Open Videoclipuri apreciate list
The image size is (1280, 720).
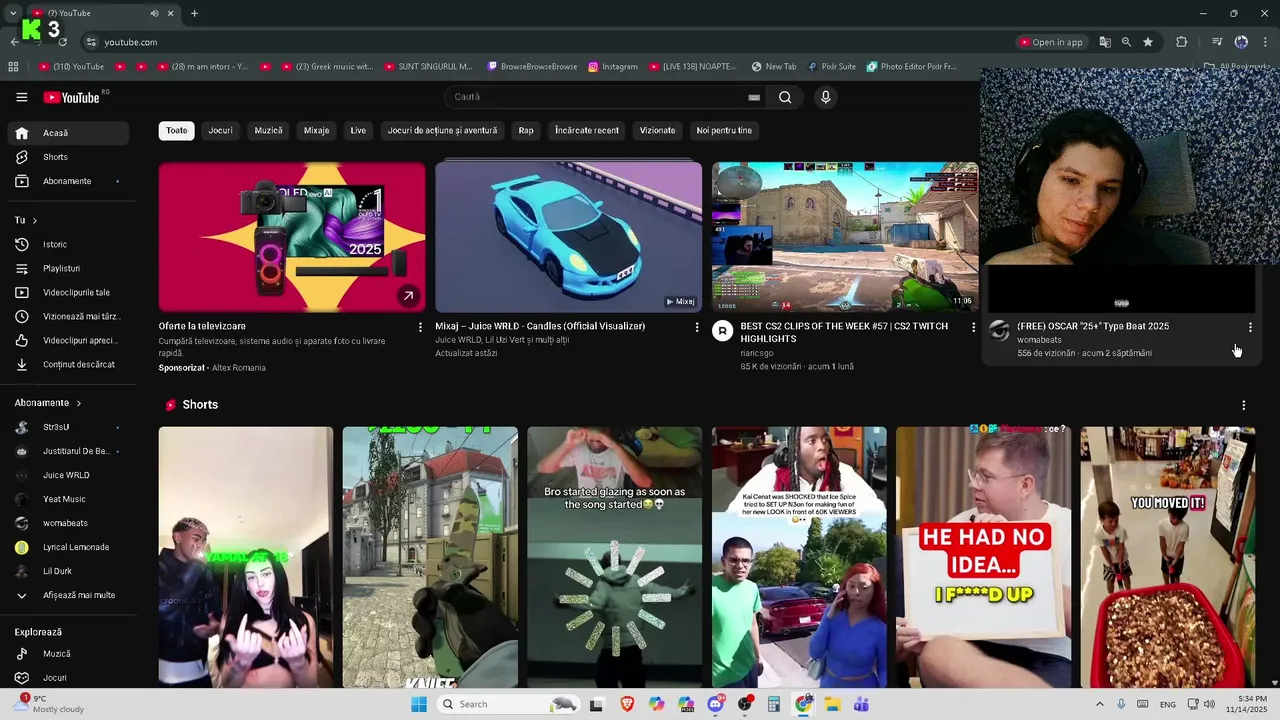pyautogui.click(x=68, y=340)
